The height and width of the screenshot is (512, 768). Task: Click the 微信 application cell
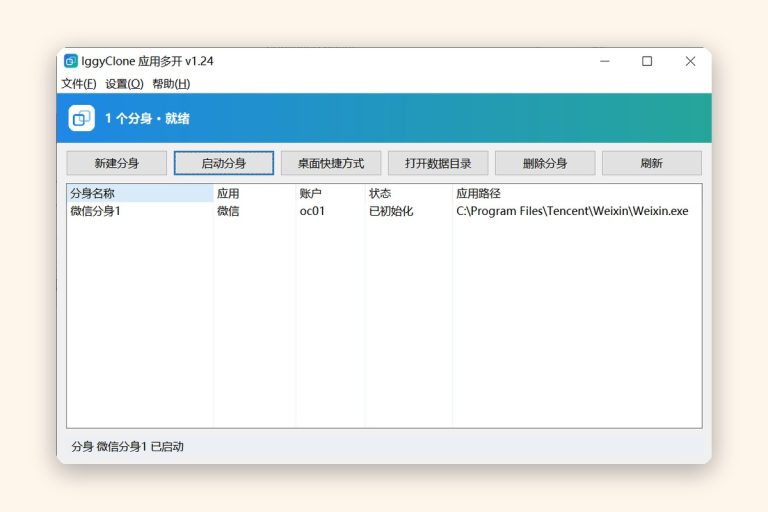coord(228,211)
